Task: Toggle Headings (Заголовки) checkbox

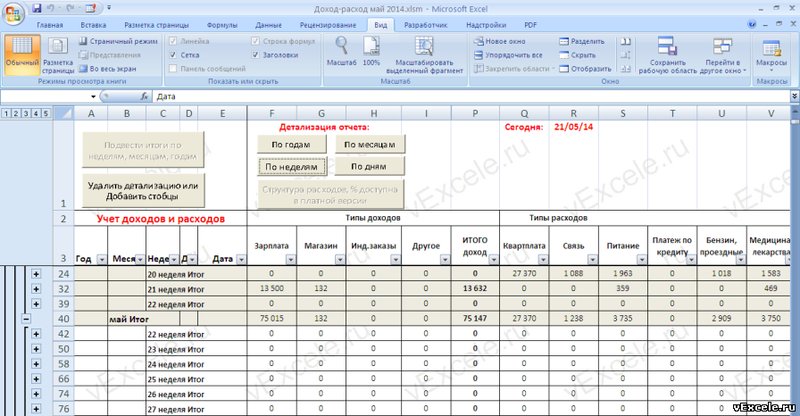Action: 256,55
